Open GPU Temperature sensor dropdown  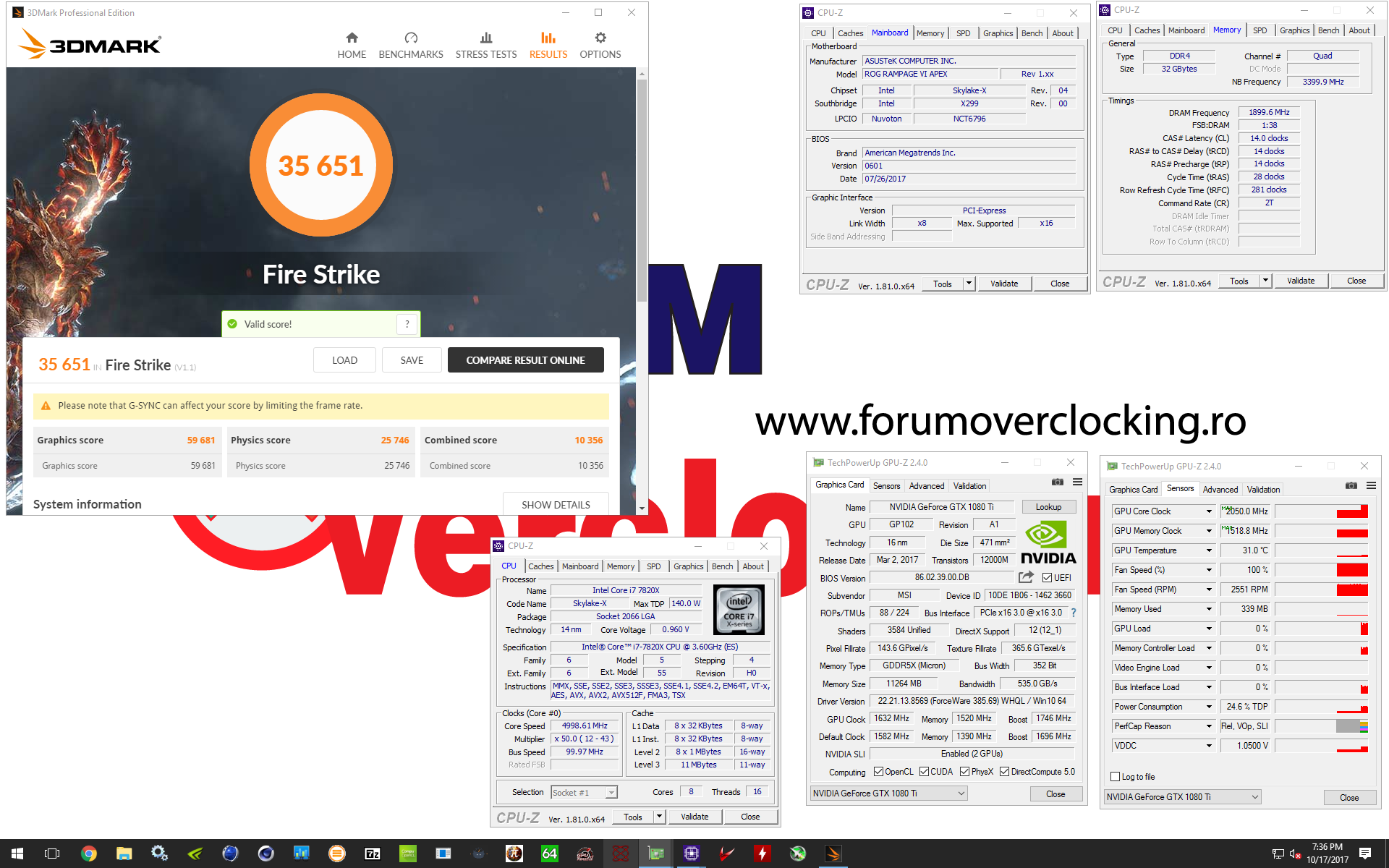click(1208, 550)
